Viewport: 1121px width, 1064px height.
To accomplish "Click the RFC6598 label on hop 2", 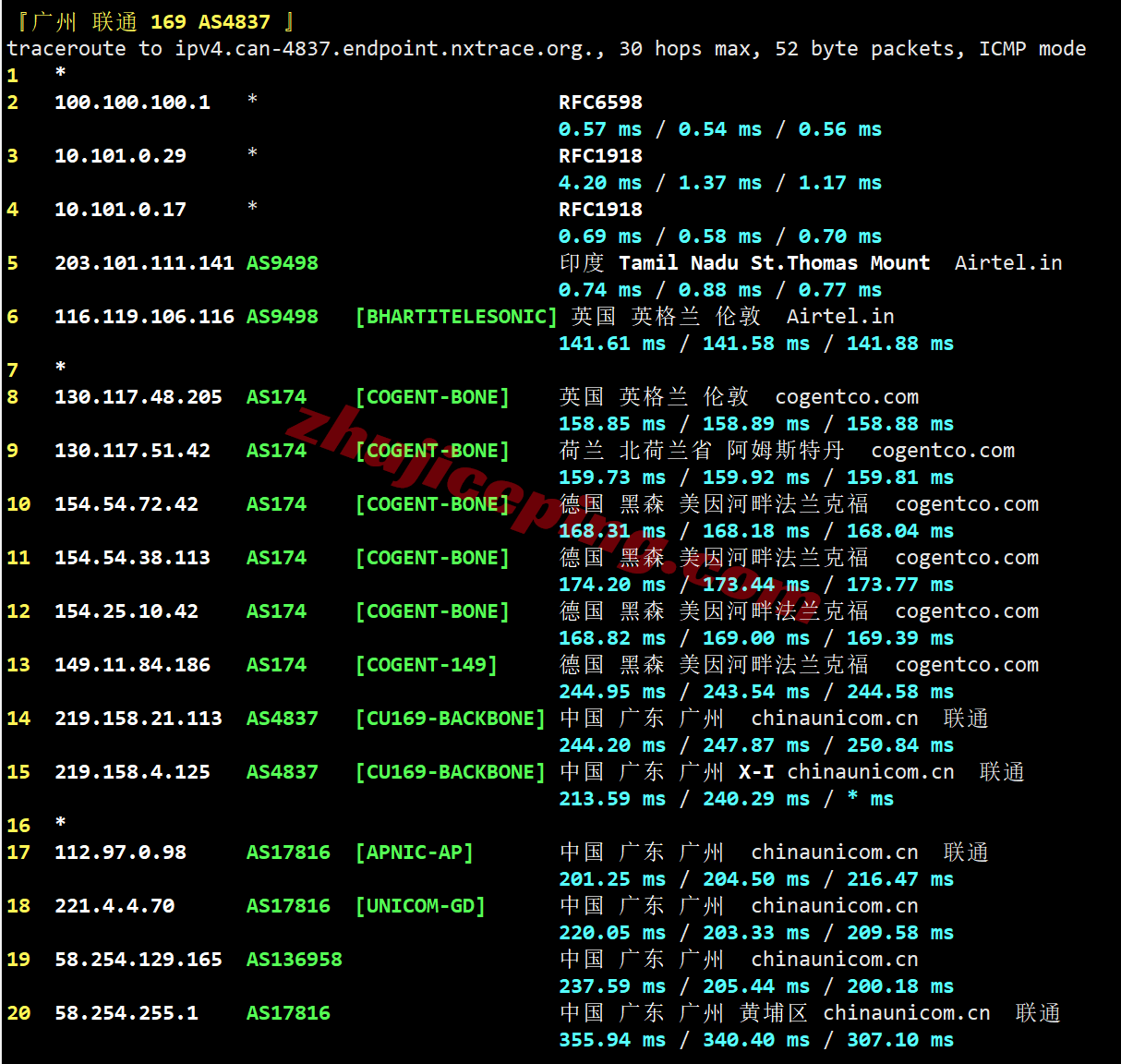I will click(600, 103).
